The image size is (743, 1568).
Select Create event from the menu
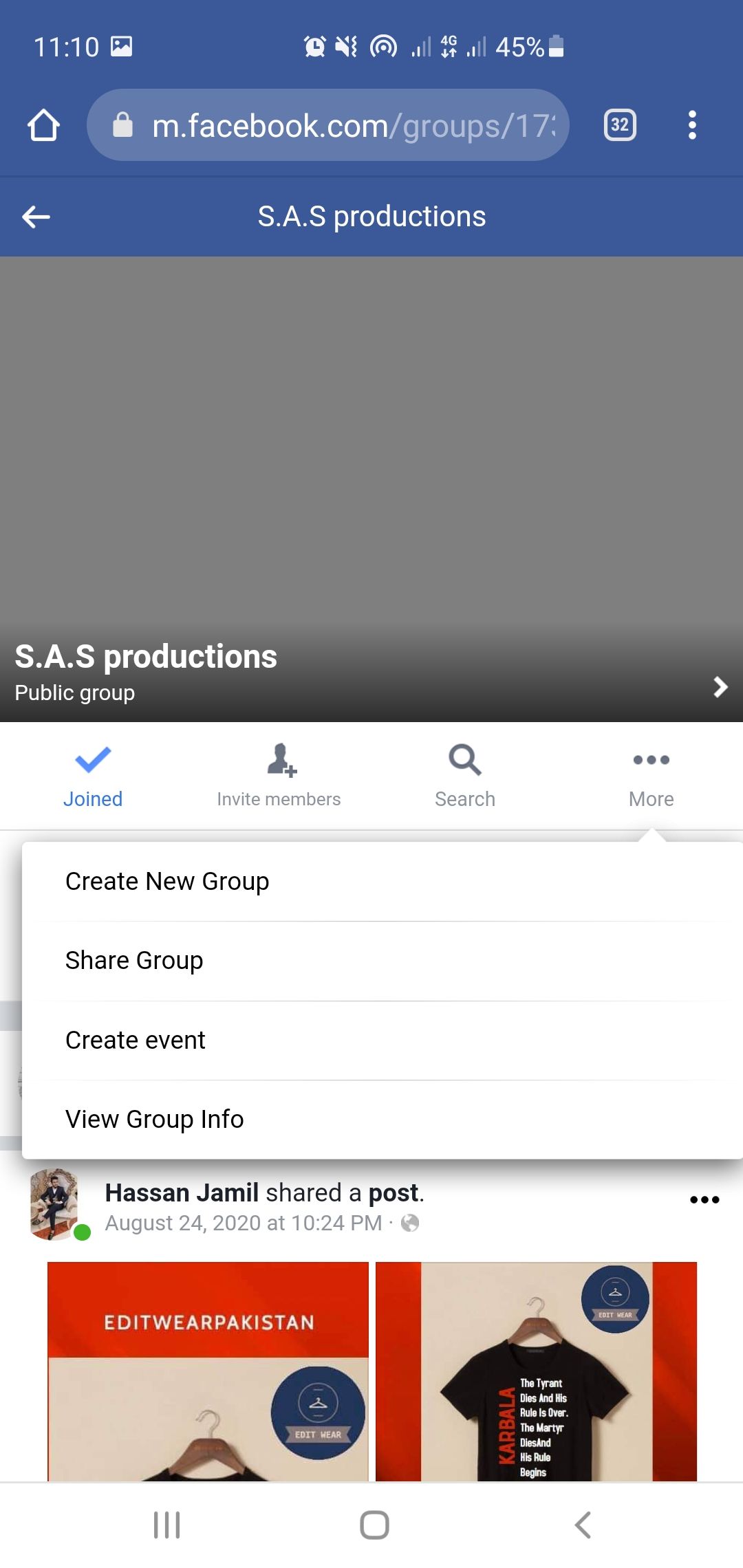pyautogui.click(x=136, y=1040)
